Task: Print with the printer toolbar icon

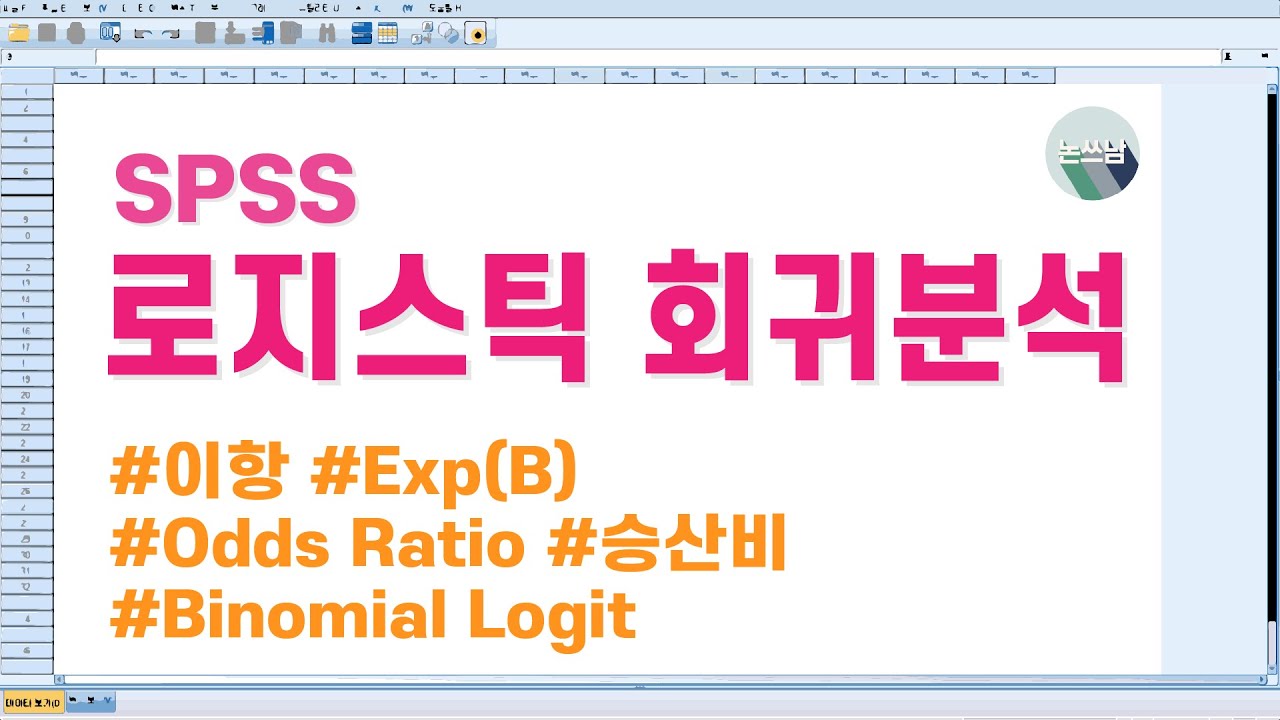Action: pos(75,33)
